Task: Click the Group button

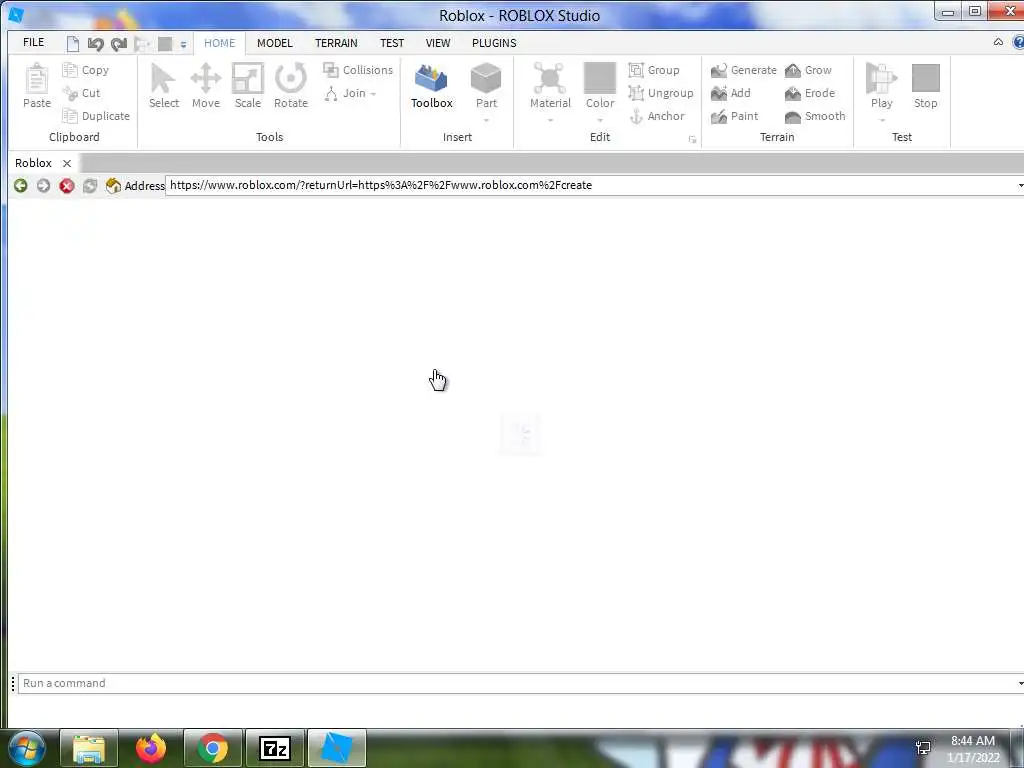Action: 654,70
